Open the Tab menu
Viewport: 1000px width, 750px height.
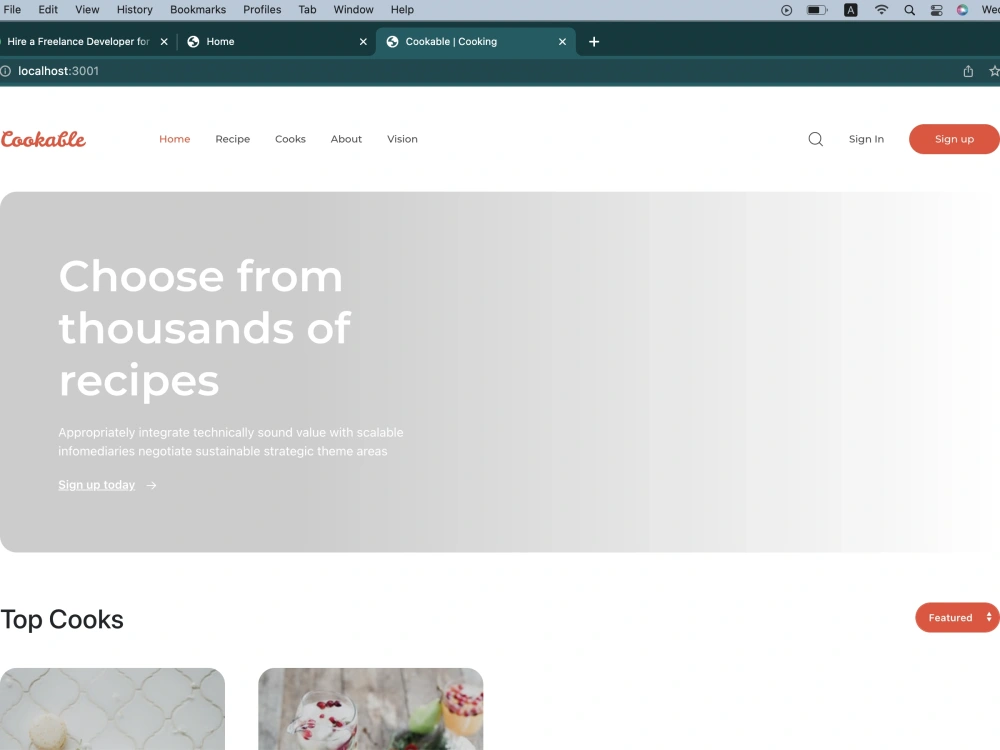point(307,10)
